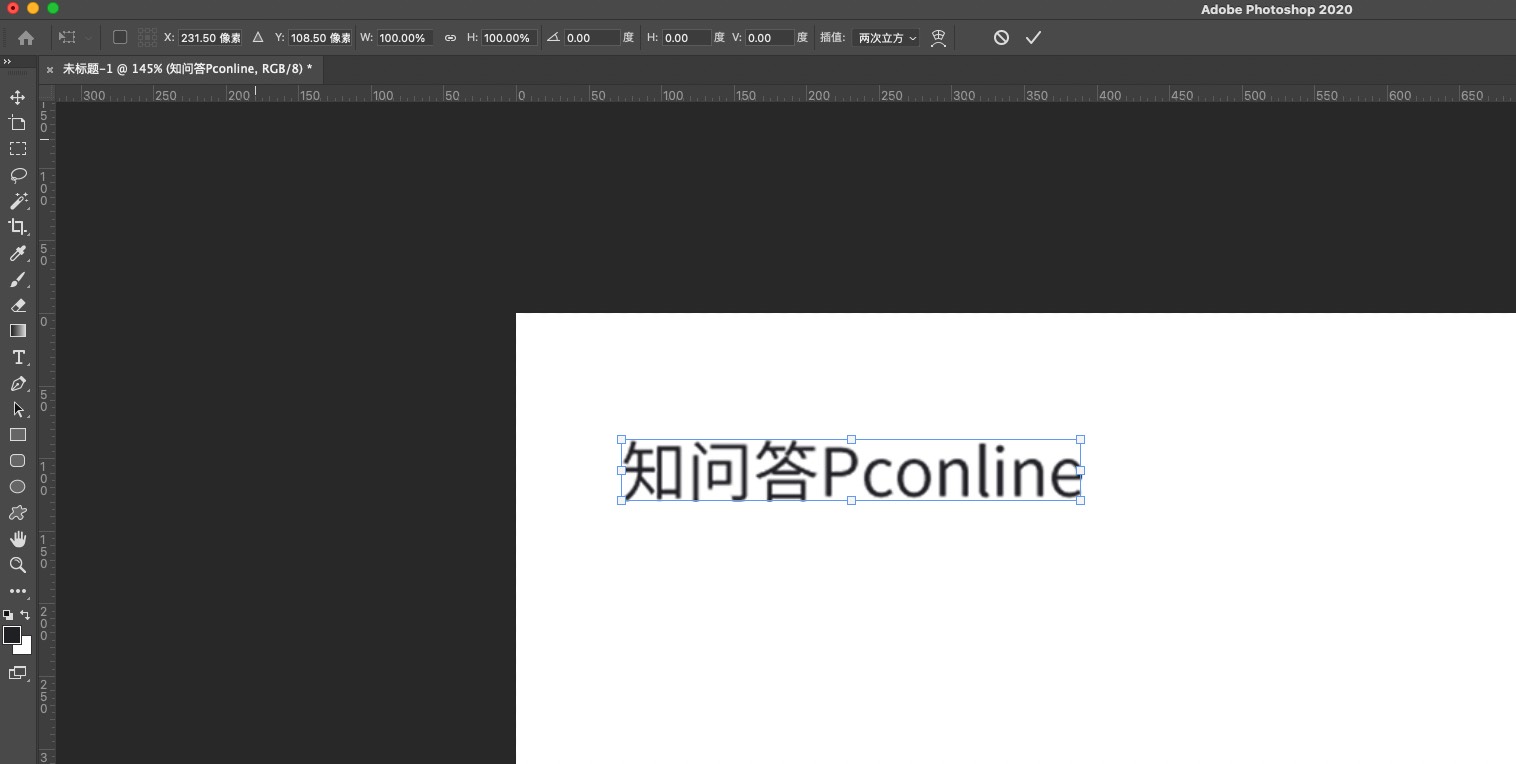Select the Zoom tool
Image resolution: width=1516 pixels, height=764 pixels.
tap(17, 565)
